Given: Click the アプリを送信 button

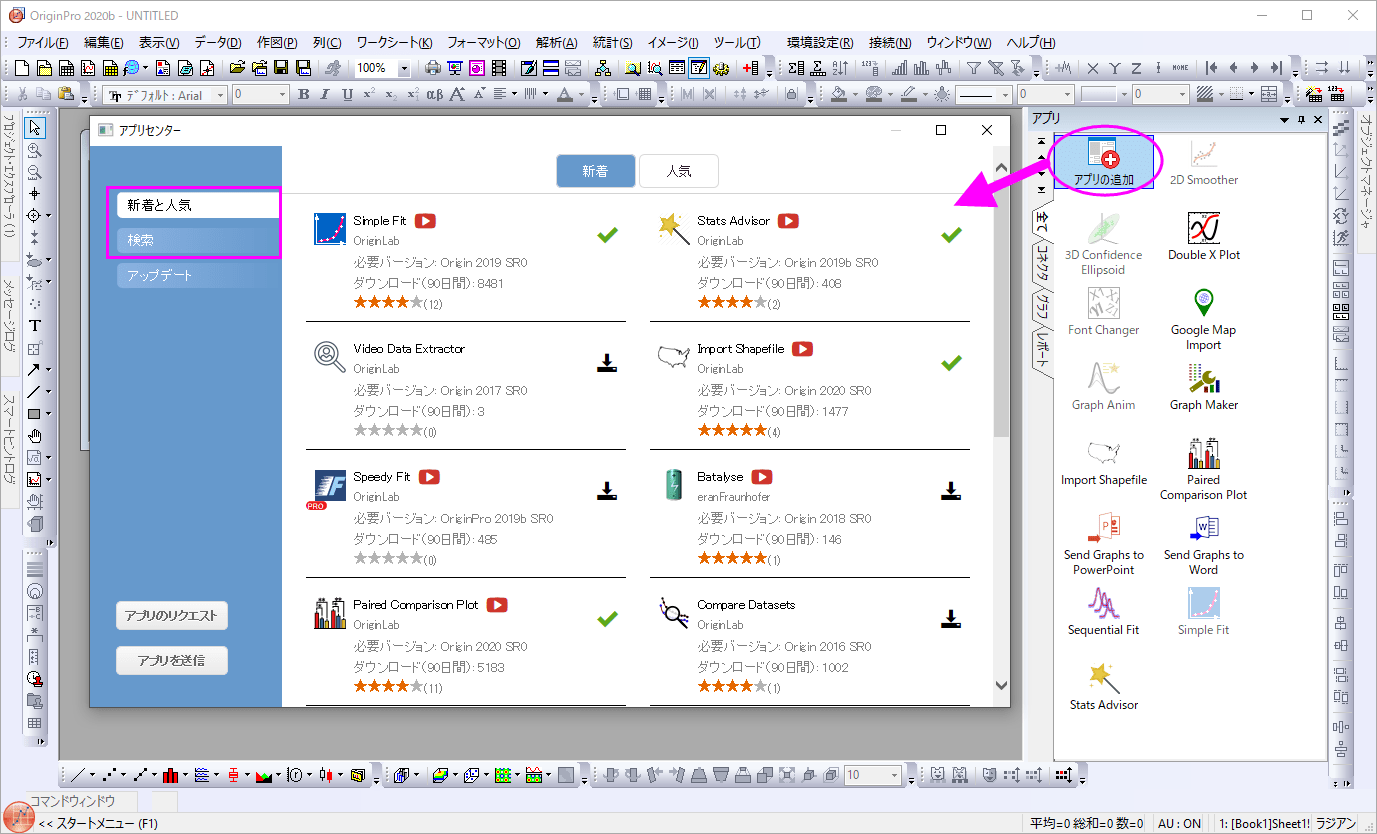Looking at the screenshot, I should 172,661.
